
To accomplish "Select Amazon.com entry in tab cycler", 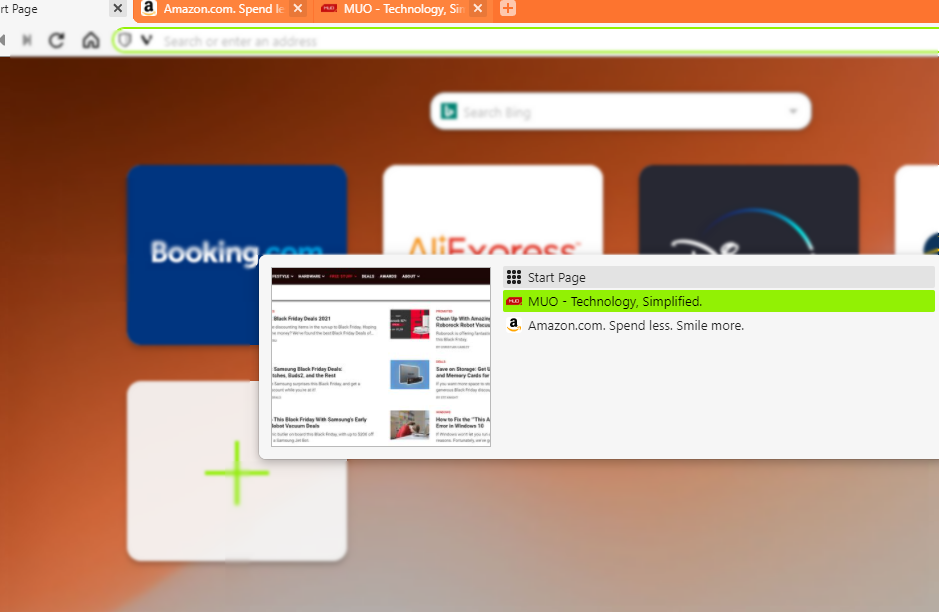I will click(x=719, y=325).
